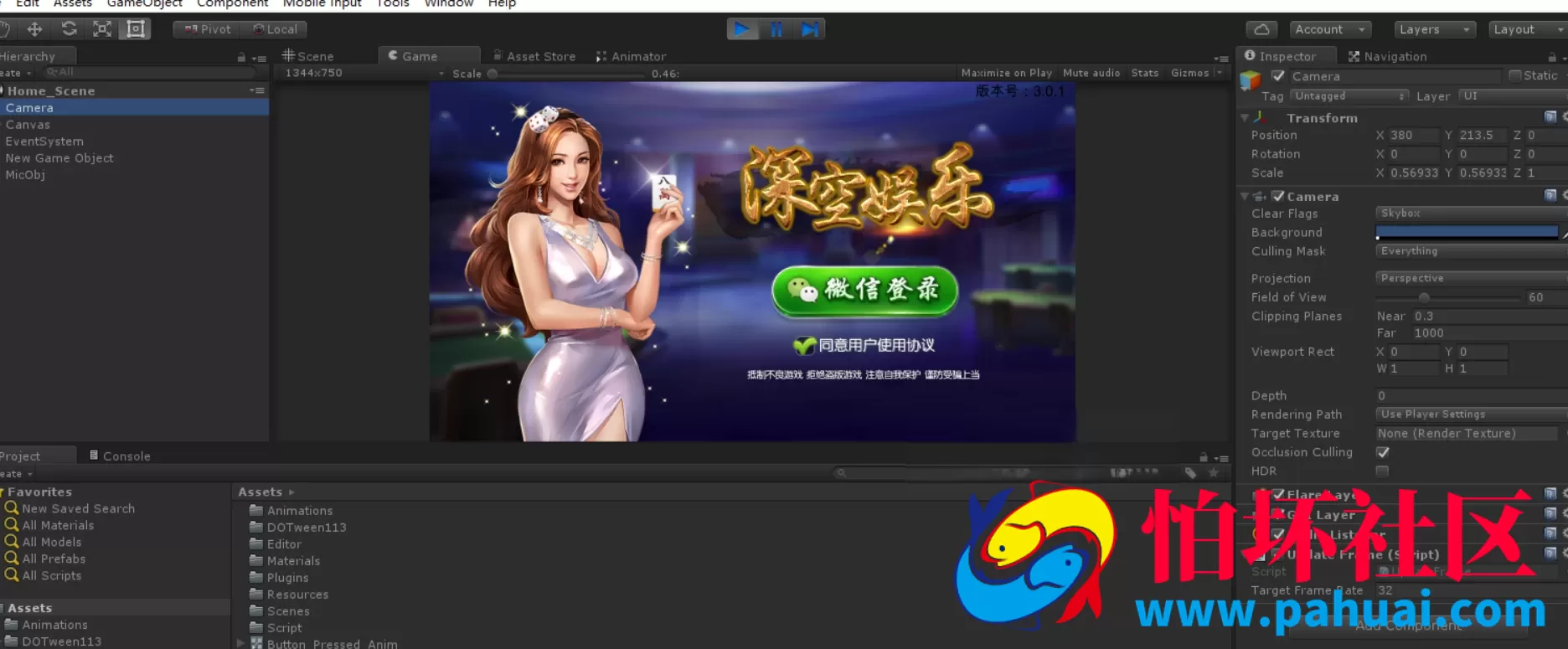Click the Far clipping plane field

1489,332
